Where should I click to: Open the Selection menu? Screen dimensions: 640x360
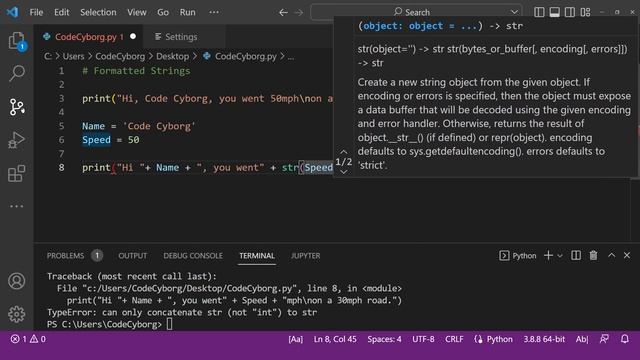[98, 12]
